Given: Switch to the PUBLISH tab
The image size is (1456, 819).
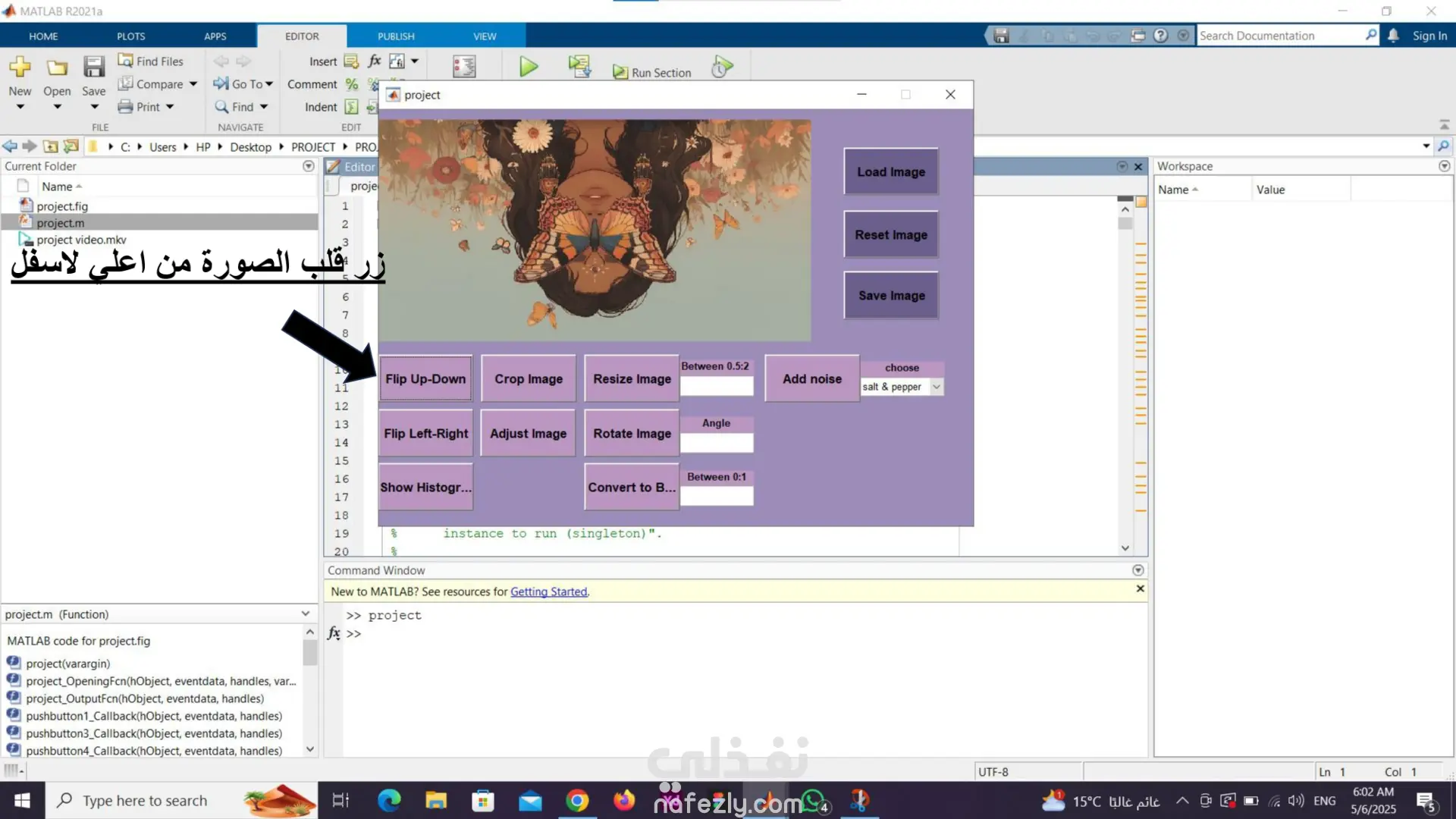Looking at the screenshot, I should tap(396, 36).
